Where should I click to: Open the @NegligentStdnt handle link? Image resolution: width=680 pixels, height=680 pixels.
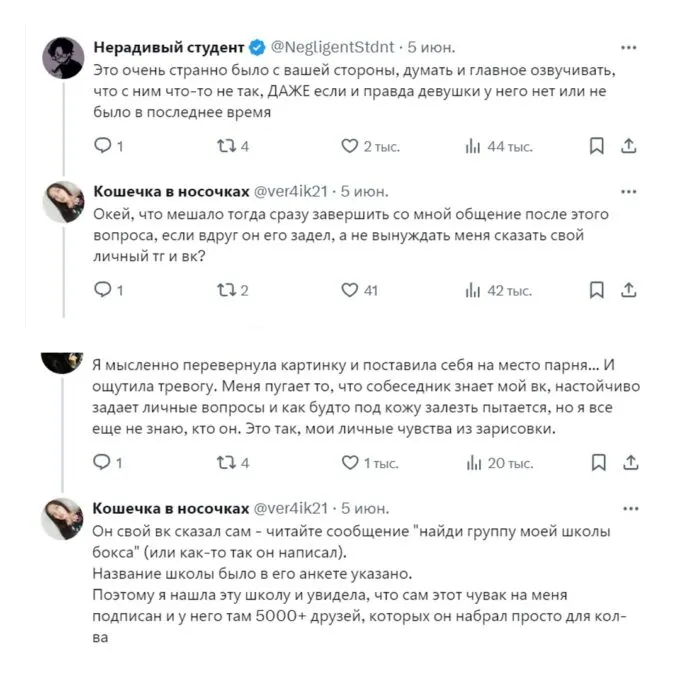[332, 47]
